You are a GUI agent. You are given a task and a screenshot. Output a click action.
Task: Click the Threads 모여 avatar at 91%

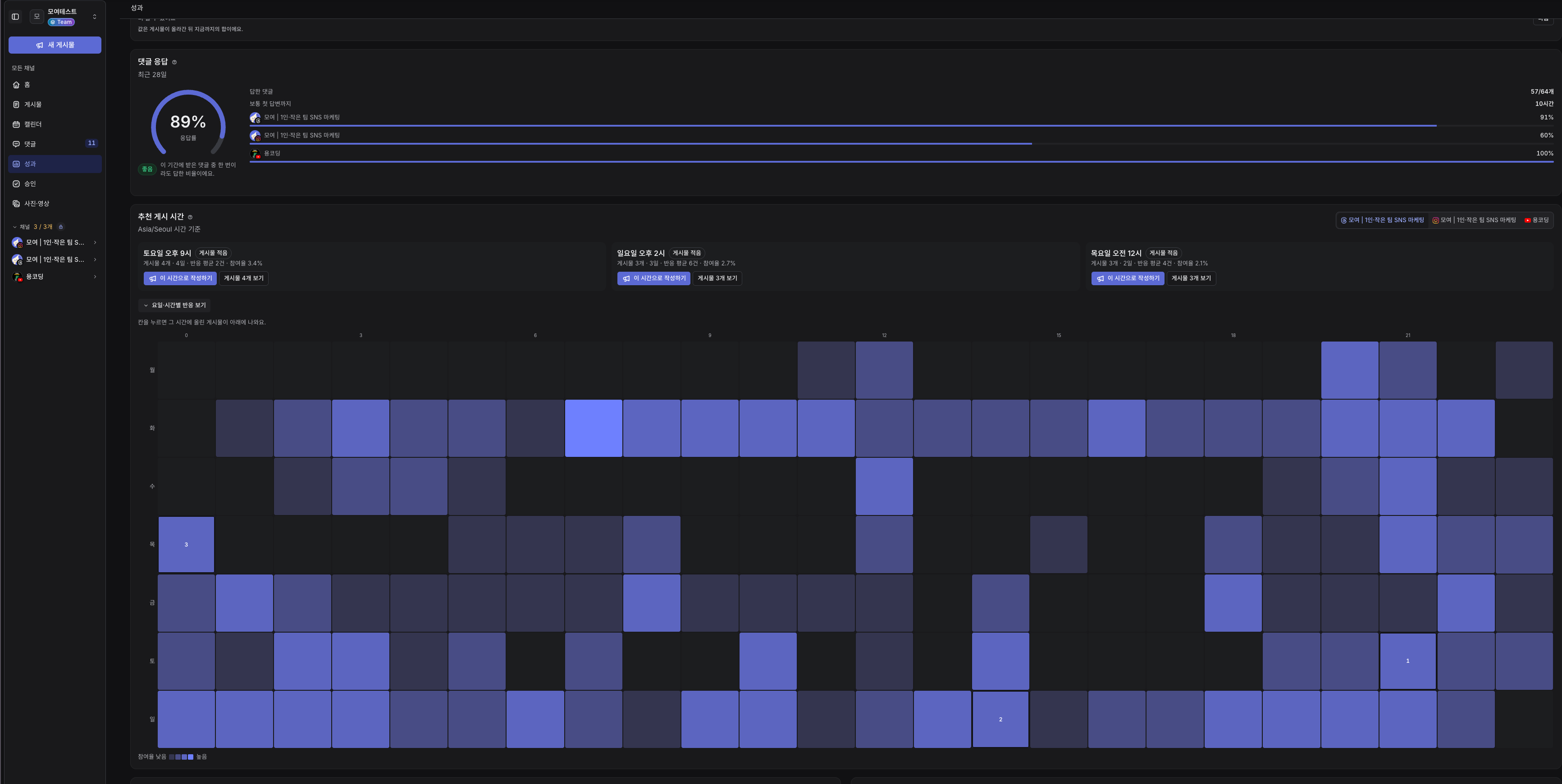point(255,118)
